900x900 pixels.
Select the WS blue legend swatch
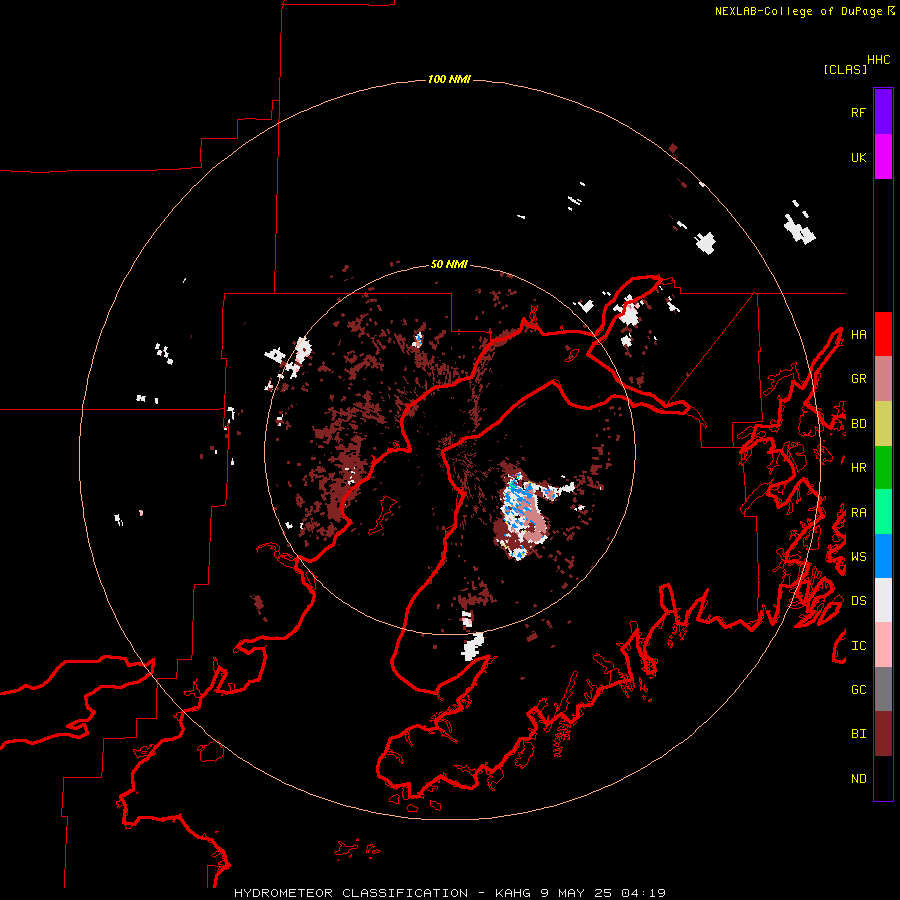tap(883, 556)
